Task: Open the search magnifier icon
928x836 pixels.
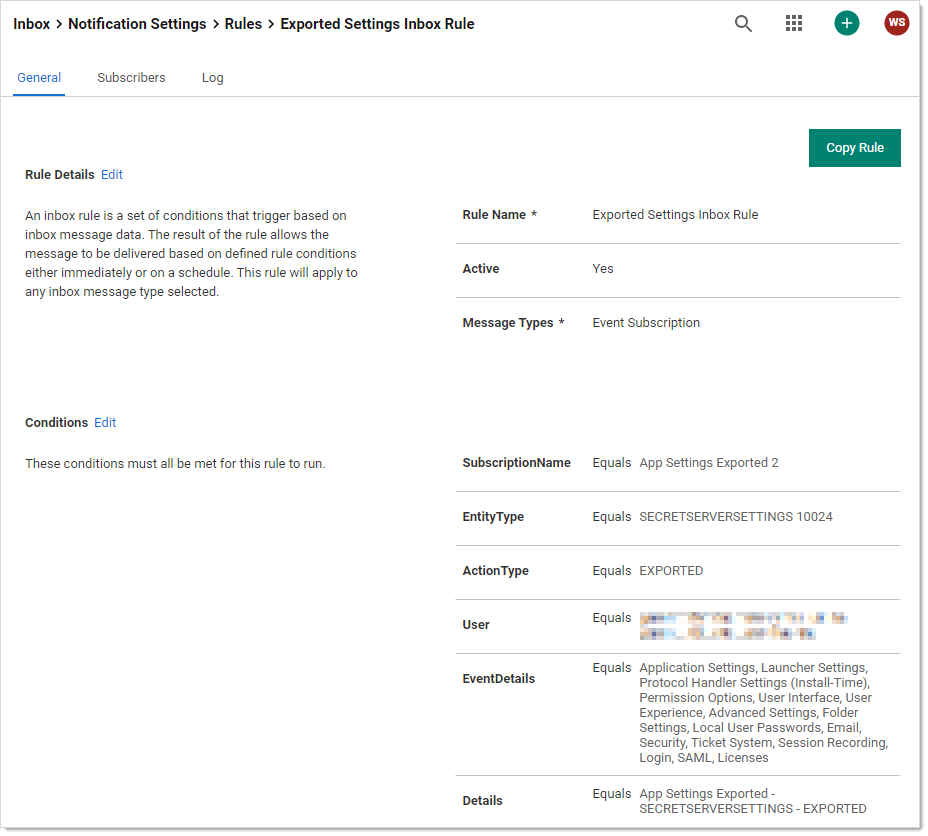Action: pos(743,24)
